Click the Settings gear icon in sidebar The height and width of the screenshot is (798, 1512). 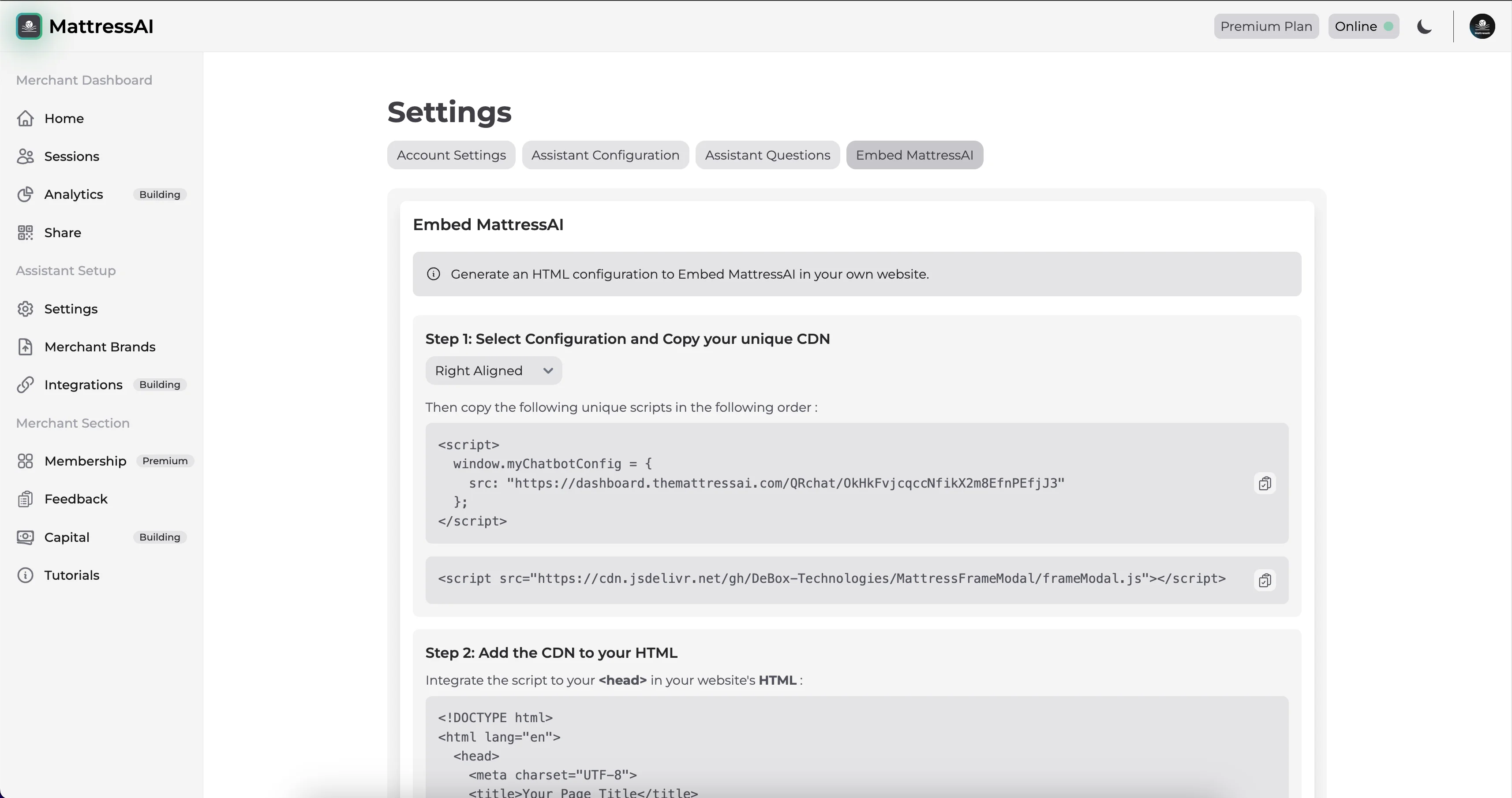[25, 309]
